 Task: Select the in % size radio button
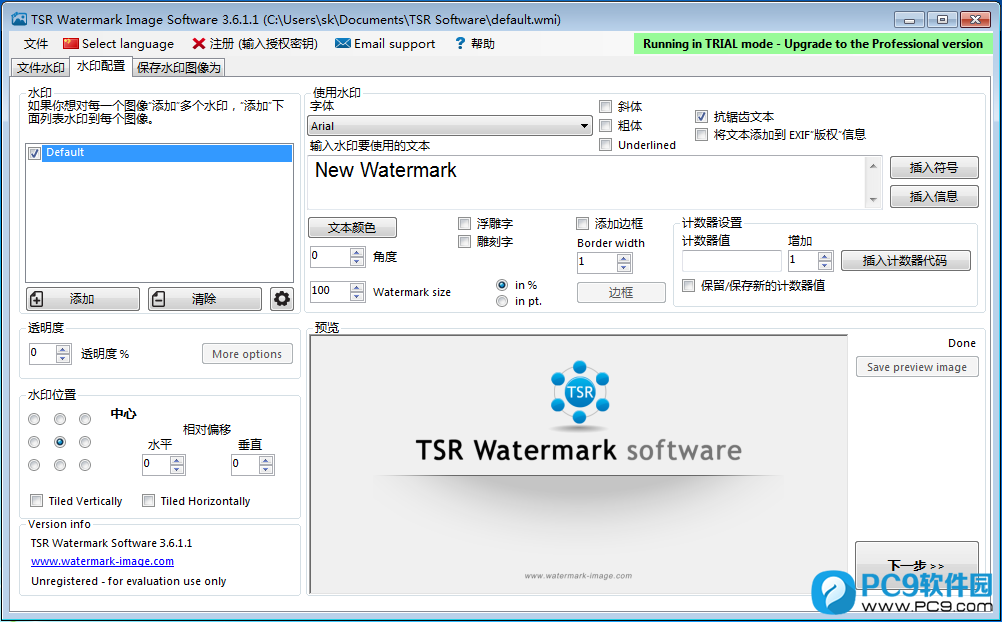point(502,285)
